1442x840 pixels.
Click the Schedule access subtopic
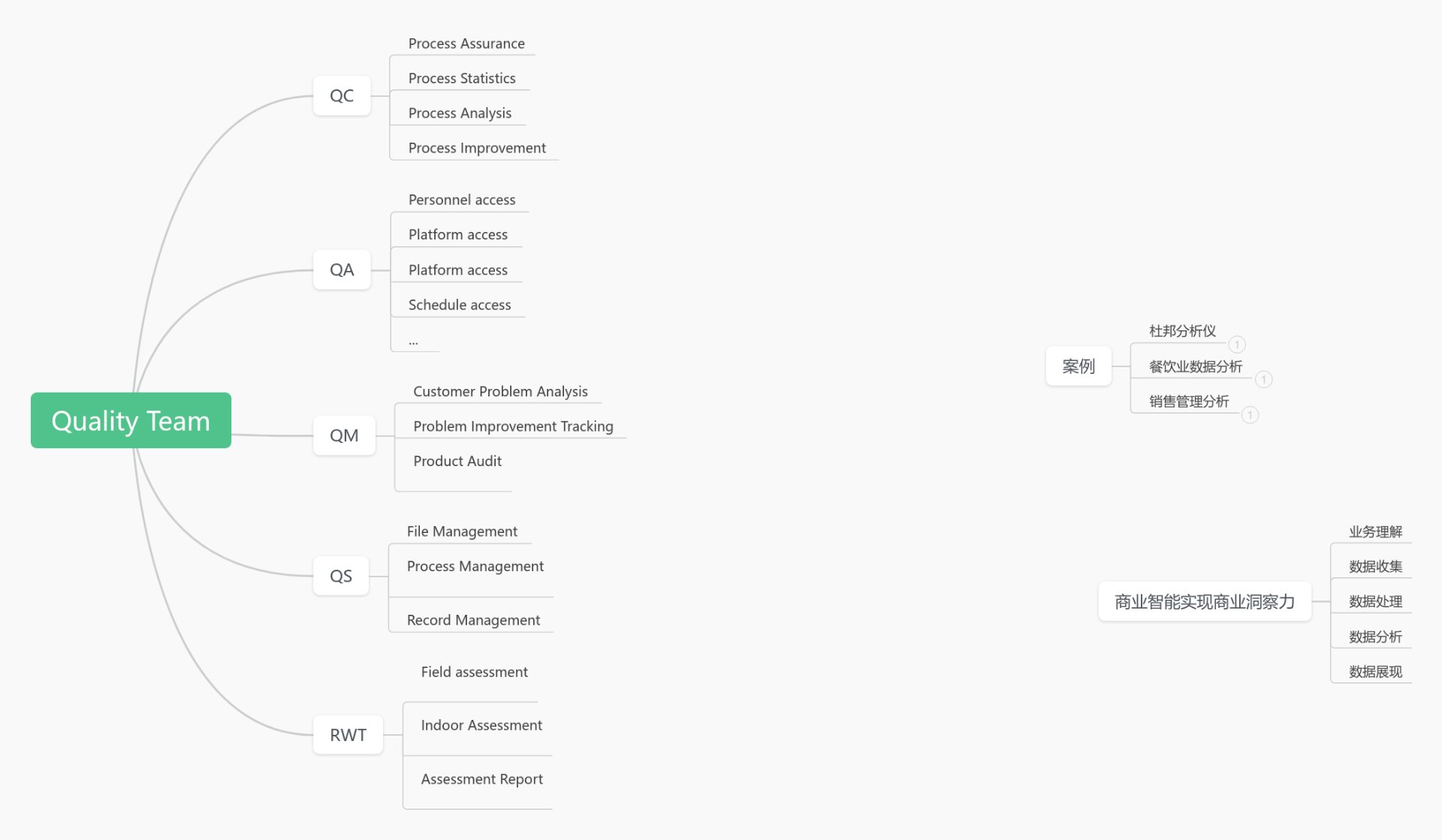tap(460, 305)
